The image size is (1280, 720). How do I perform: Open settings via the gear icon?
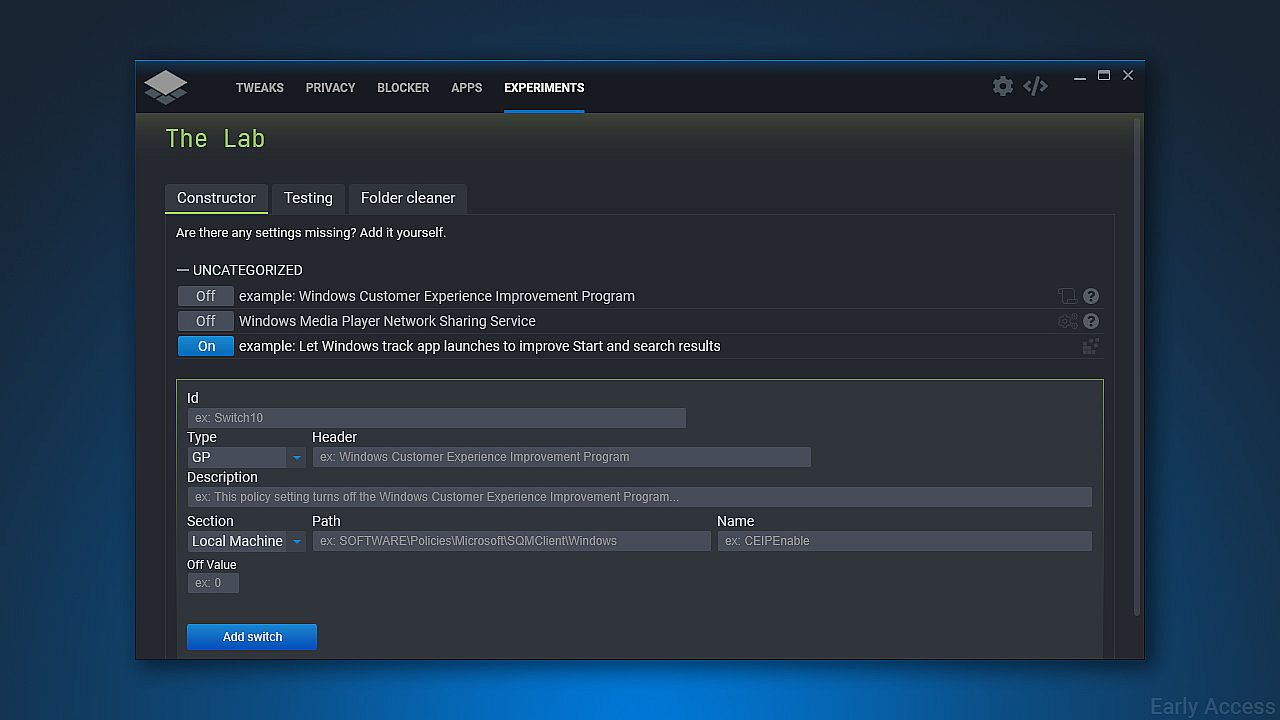pyautogui.click(x=1002, y=86)
